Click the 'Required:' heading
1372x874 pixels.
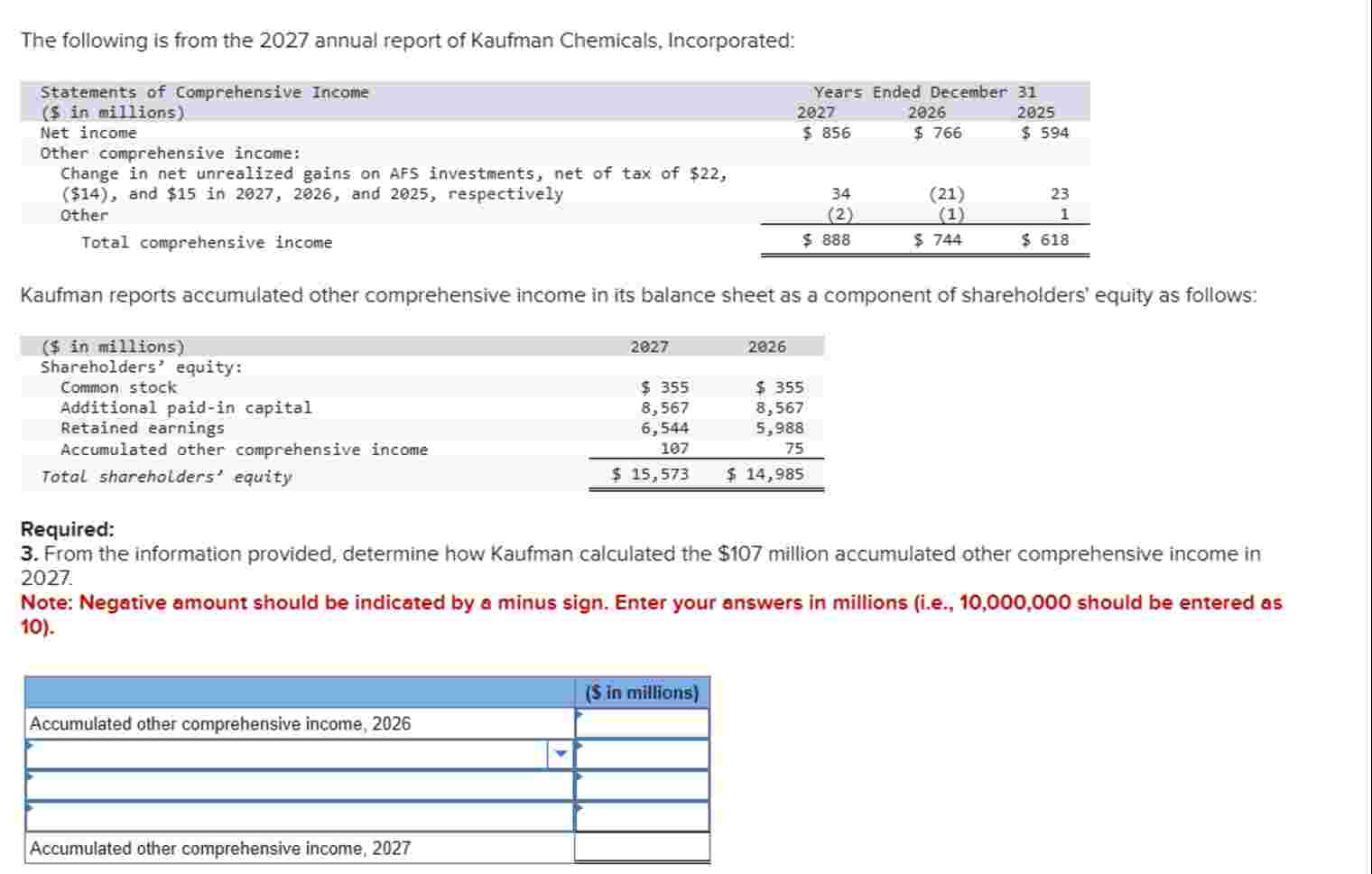68,529
